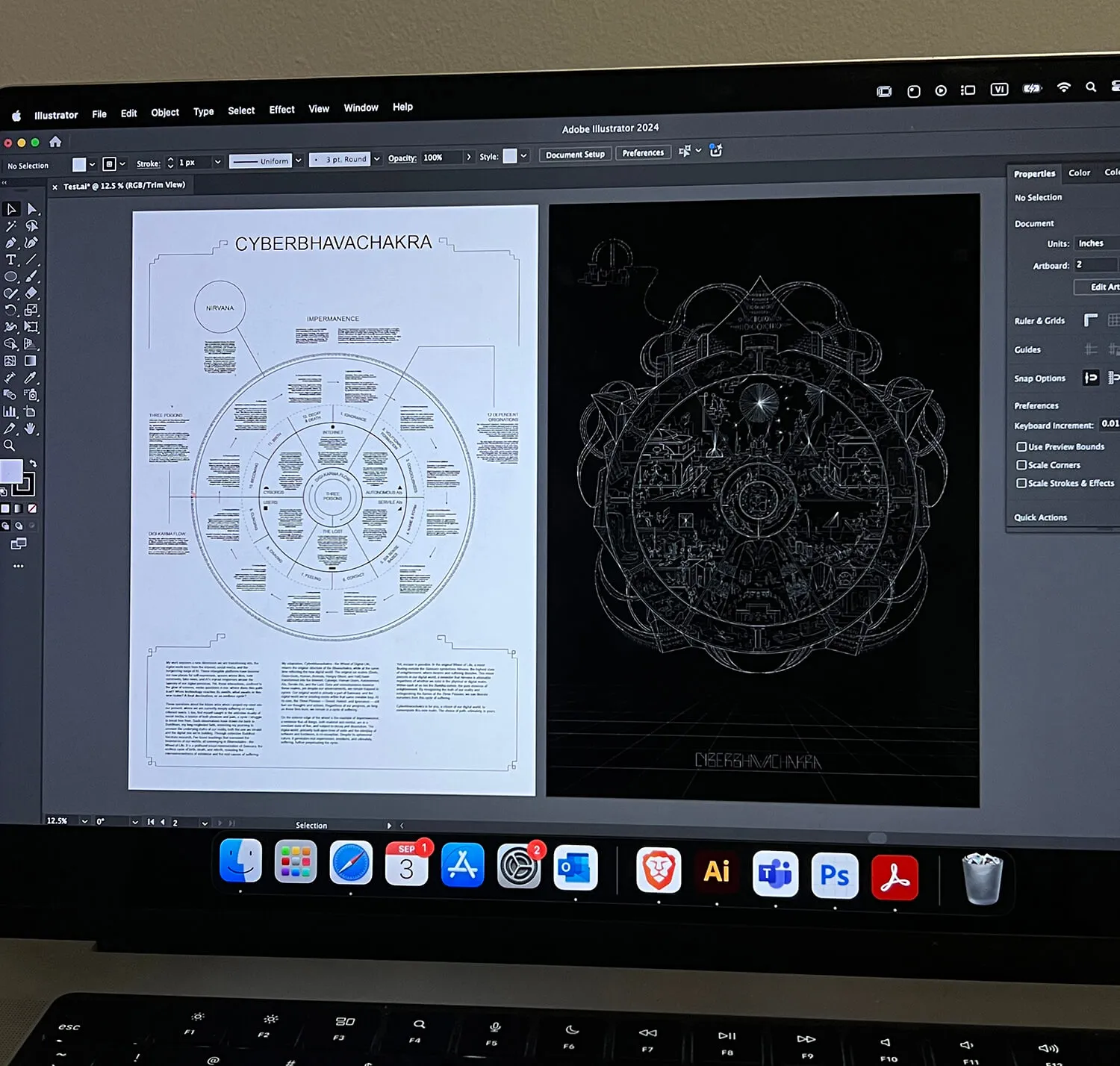This screenshot has height=1066, width=1120.
Task: Select the Zoom magnifier tool
Action: (x=10, y=446)
